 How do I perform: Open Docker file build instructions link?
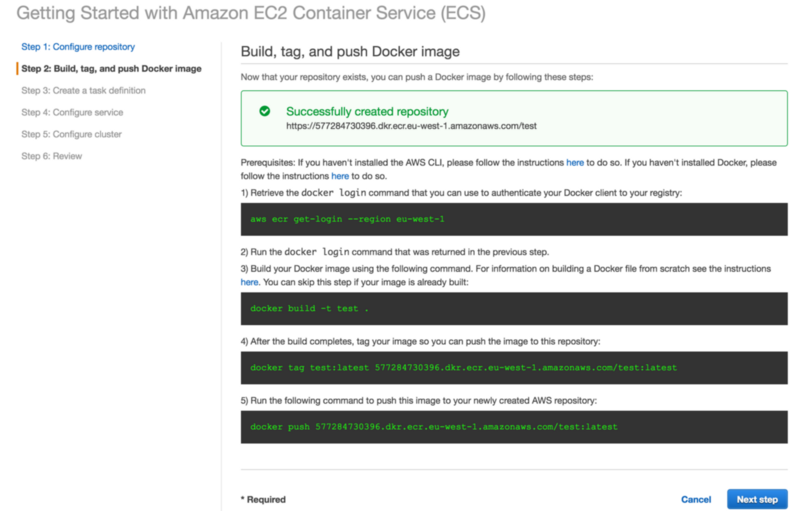coord(249,282)
